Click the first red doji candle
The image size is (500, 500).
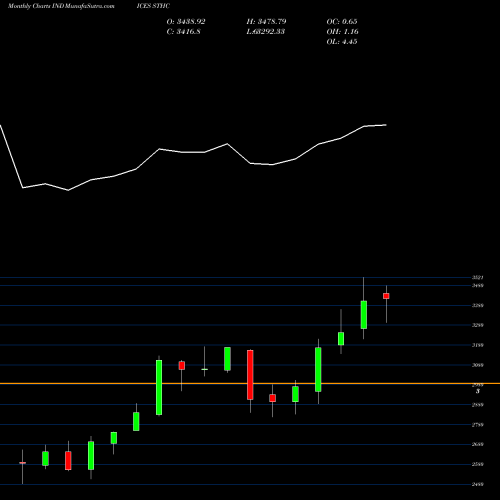(23, 463)
